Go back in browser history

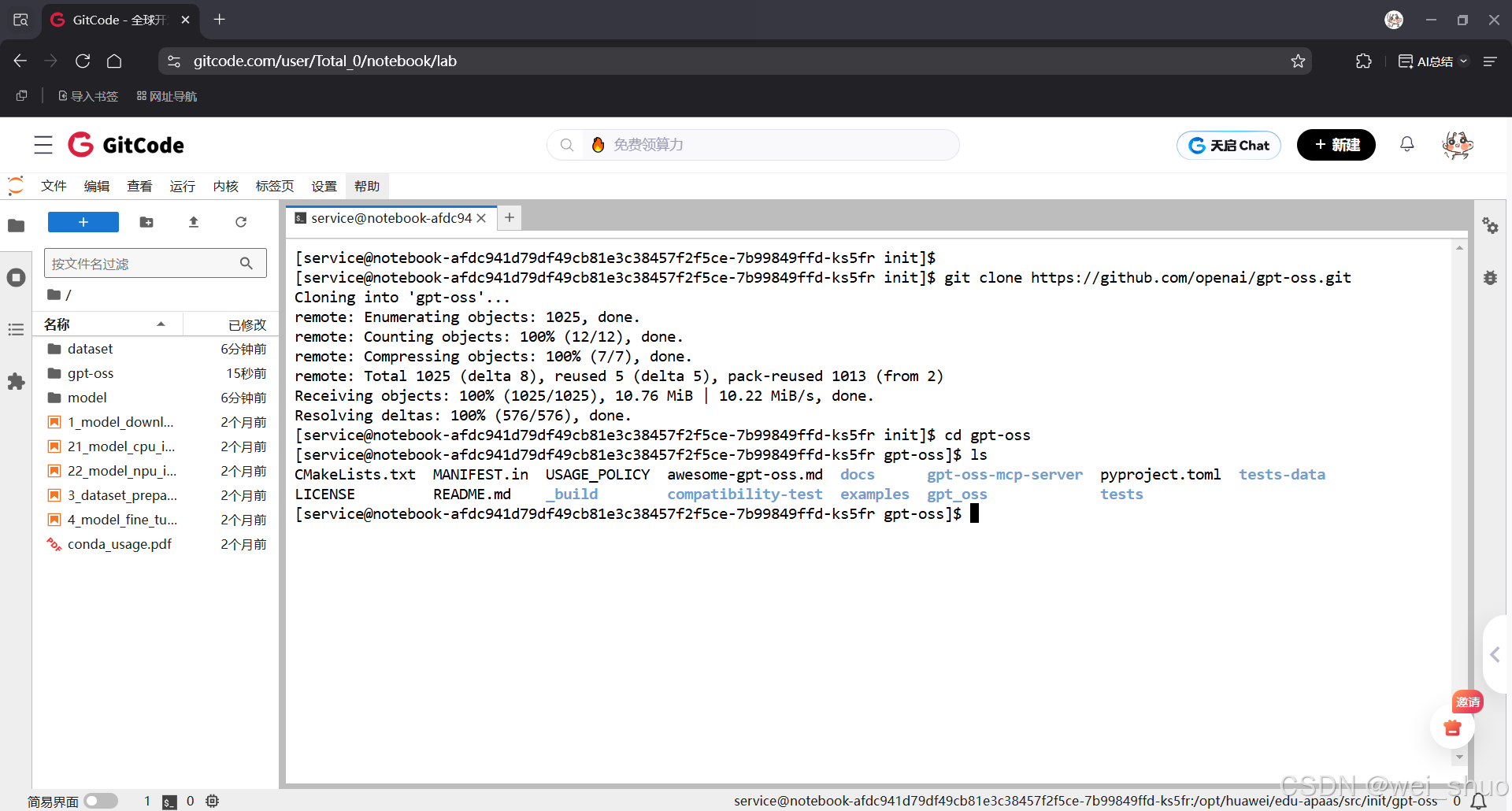point(20,61)
